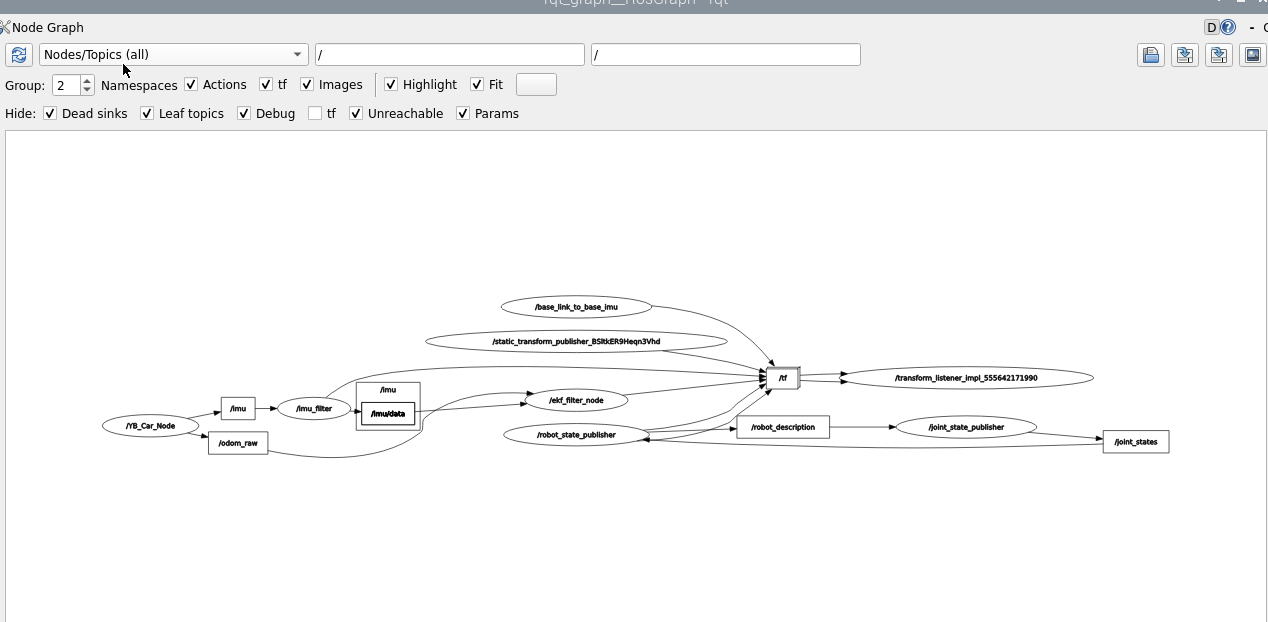Uncheck the Dead sinks hide option
The width and height of the screenshot is (1268, 622).
click(x=50, y=114)
